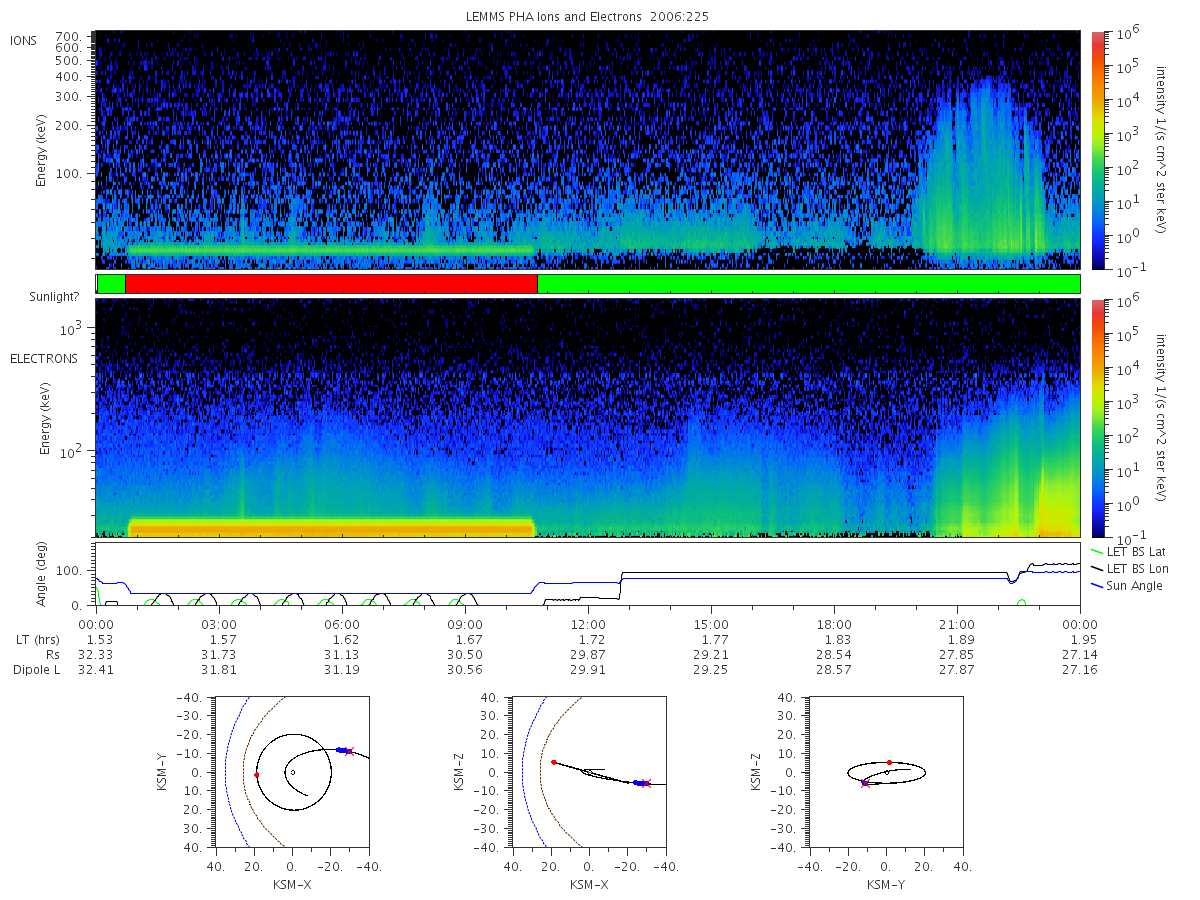The image size is (1200, 900).
Task: Click the red segment of the sunlight bar
Action: pos(331,284)
